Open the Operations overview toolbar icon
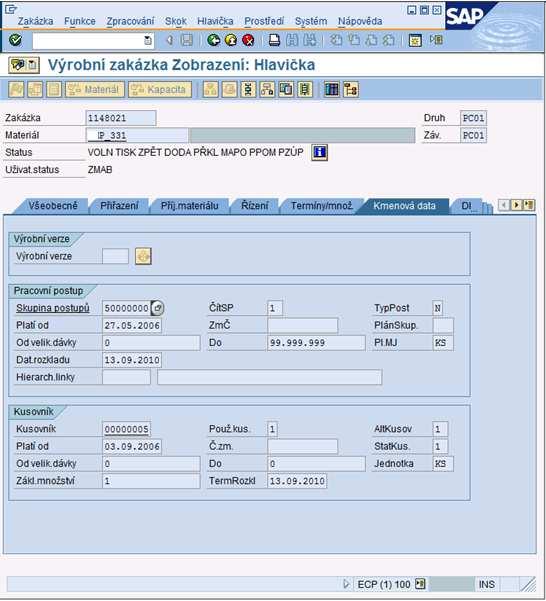 click(248, 89)
